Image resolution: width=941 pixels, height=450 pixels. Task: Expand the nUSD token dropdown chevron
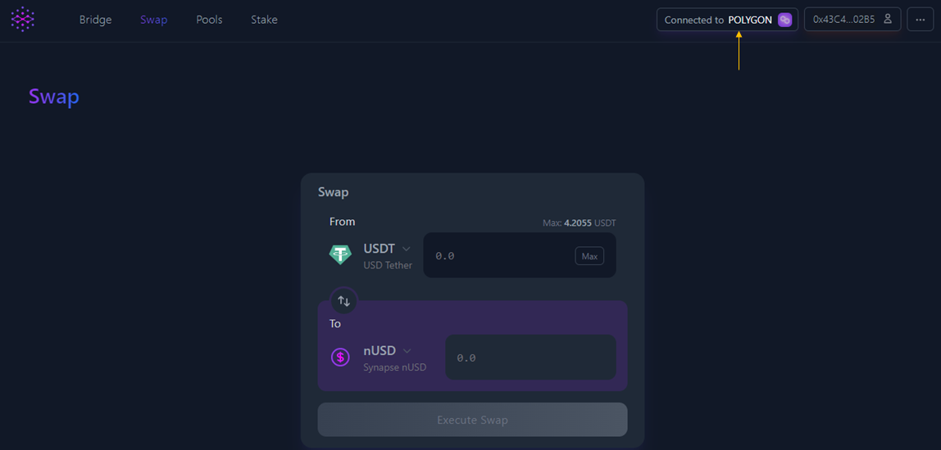point(407,351)
